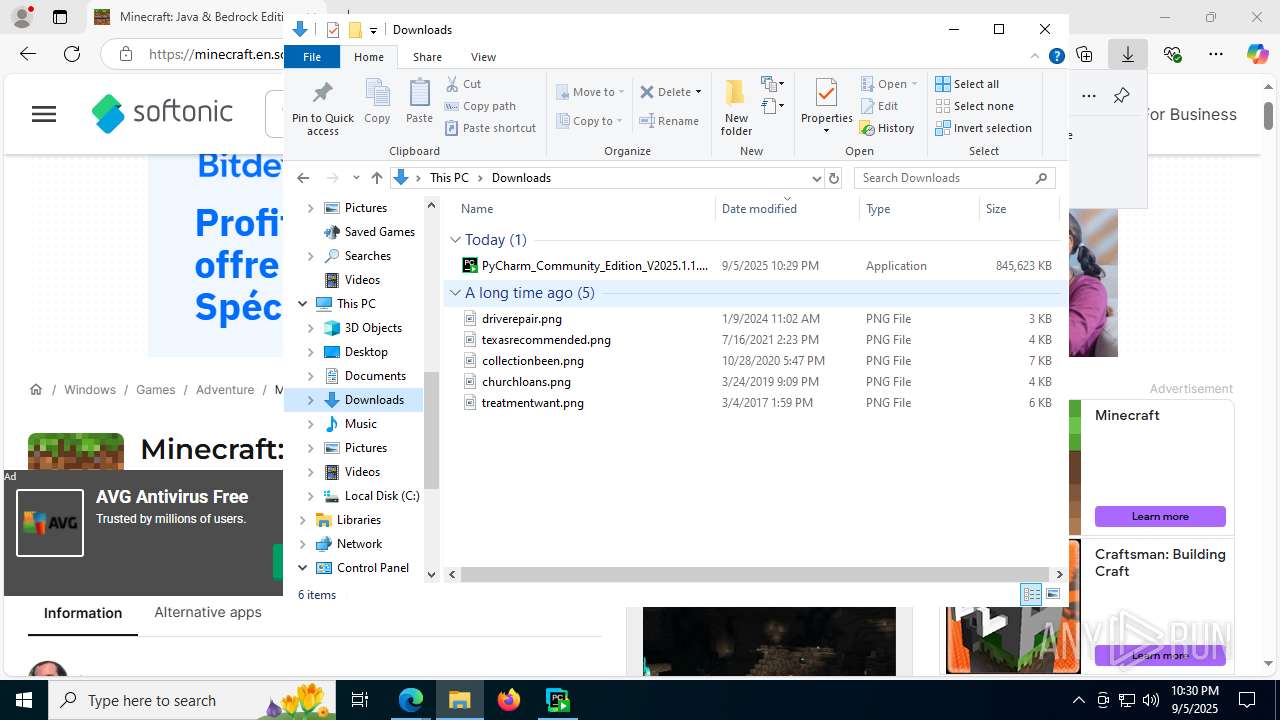This screenshot has width=1280, height=720.
Task: Click the Paste ribbon icon
Action: point(419,101)
